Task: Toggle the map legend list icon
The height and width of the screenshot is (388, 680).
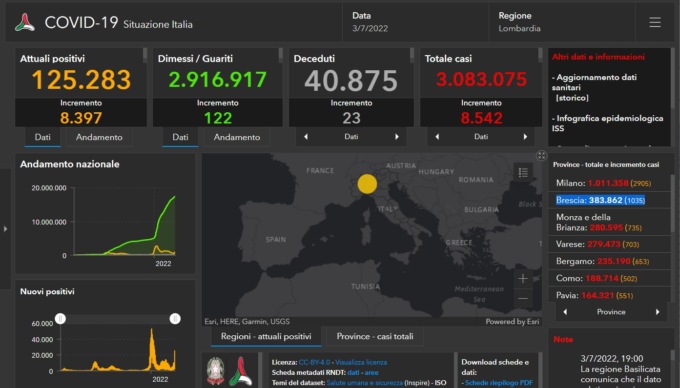Action: pos(523,173)
